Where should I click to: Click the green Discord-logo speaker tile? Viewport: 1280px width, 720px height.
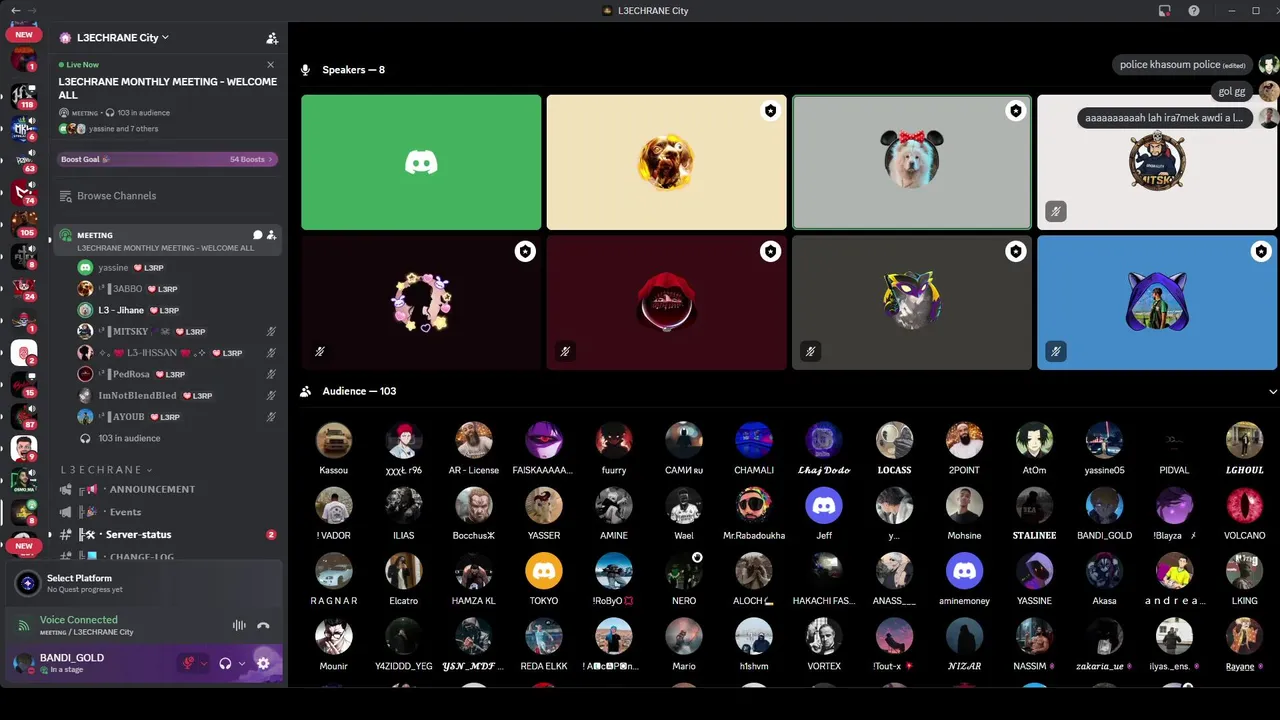421,162
